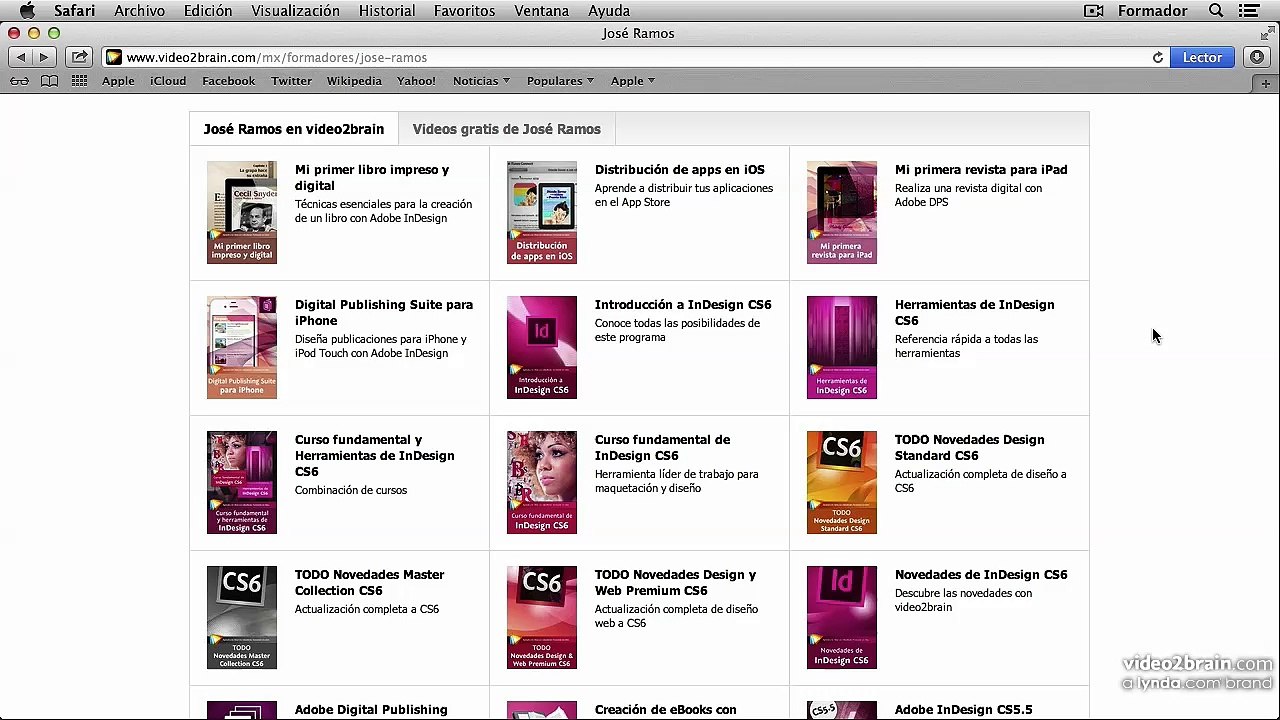Click the Lector reader button
Screen dimensions: 1280x720
[x=1202, y=58]
